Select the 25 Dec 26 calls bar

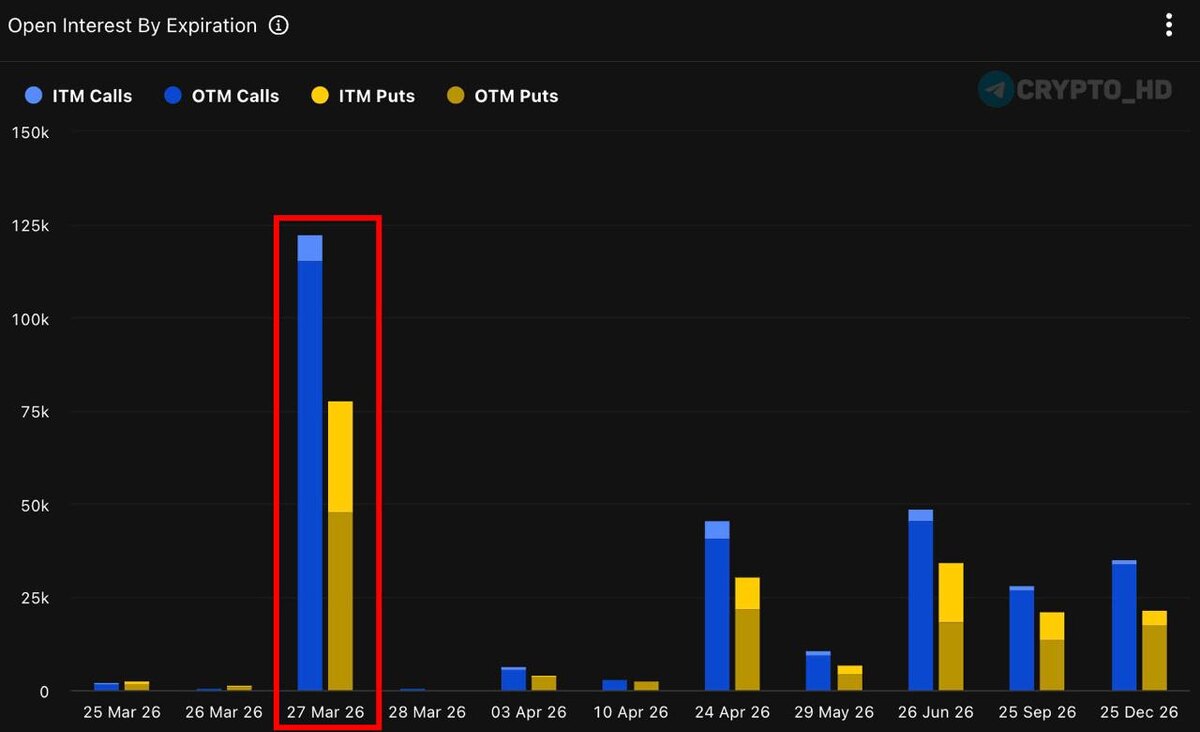(1124, 626)
